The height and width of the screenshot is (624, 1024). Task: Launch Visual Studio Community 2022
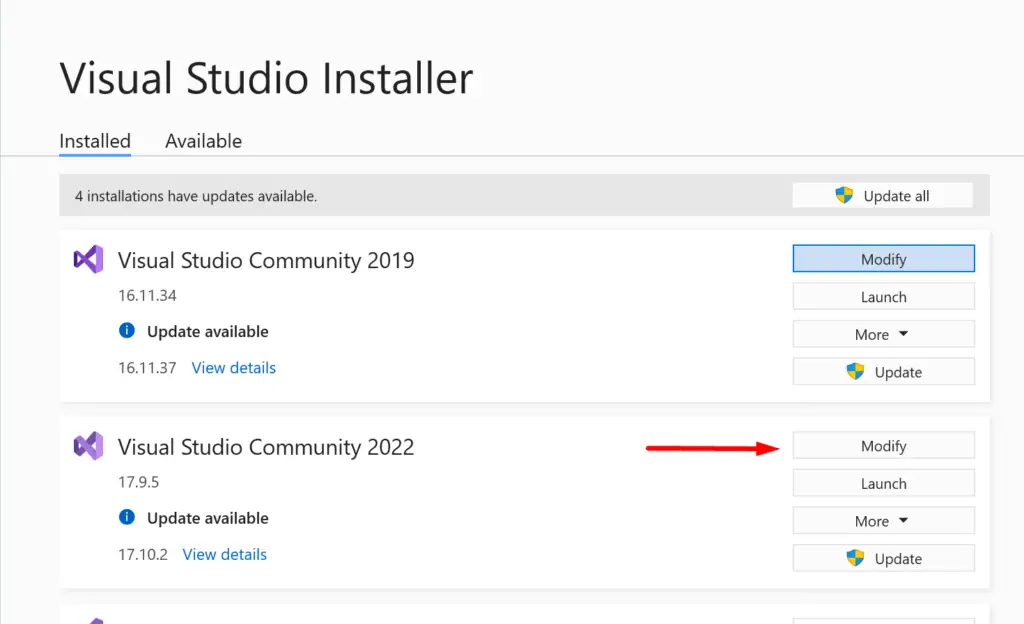(x=883, y=483)
